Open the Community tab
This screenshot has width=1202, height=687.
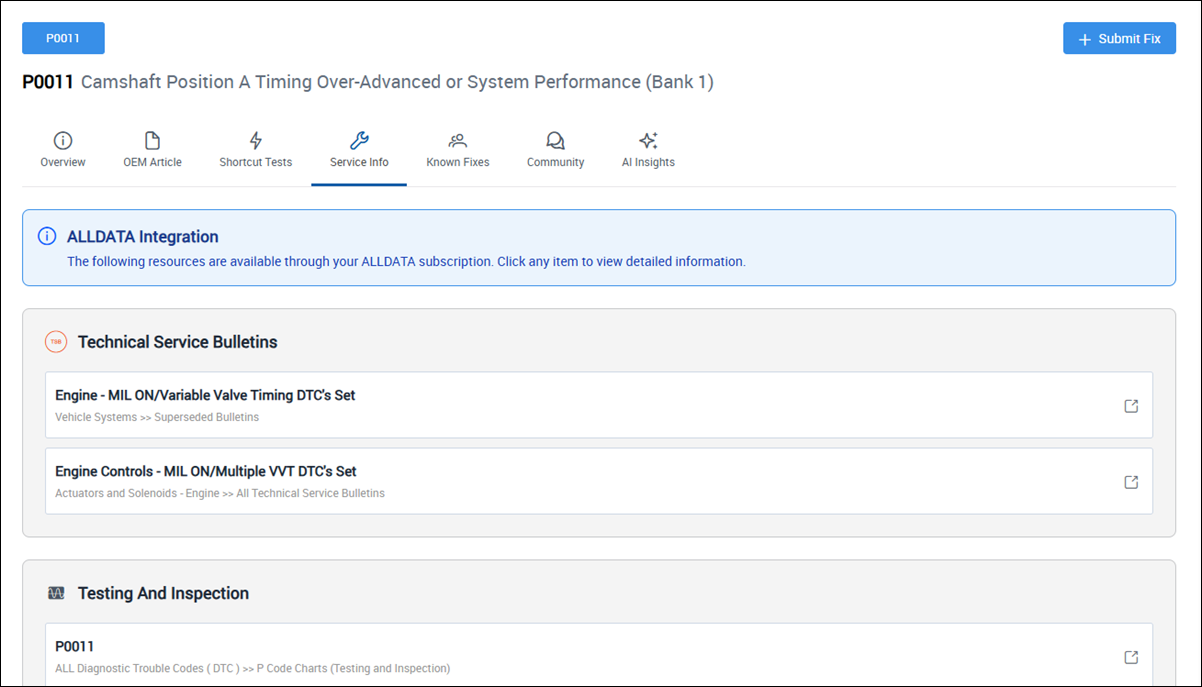(556, 150)
